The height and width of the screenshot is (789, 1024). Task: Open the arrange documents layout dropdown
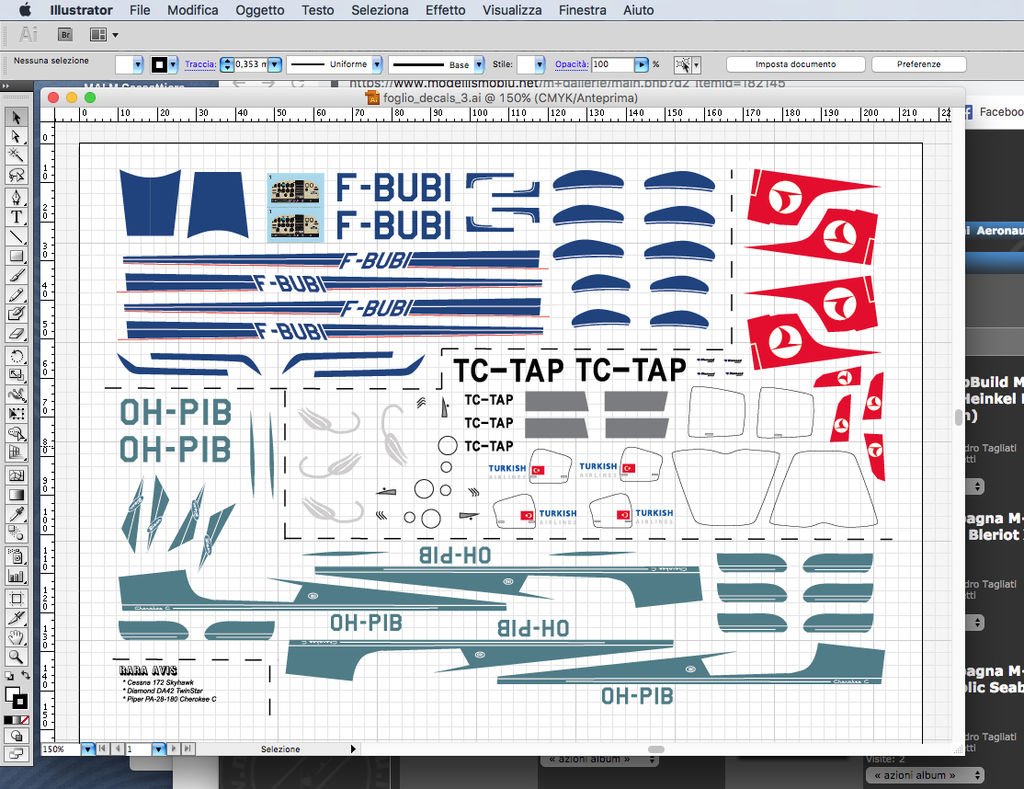104,35
